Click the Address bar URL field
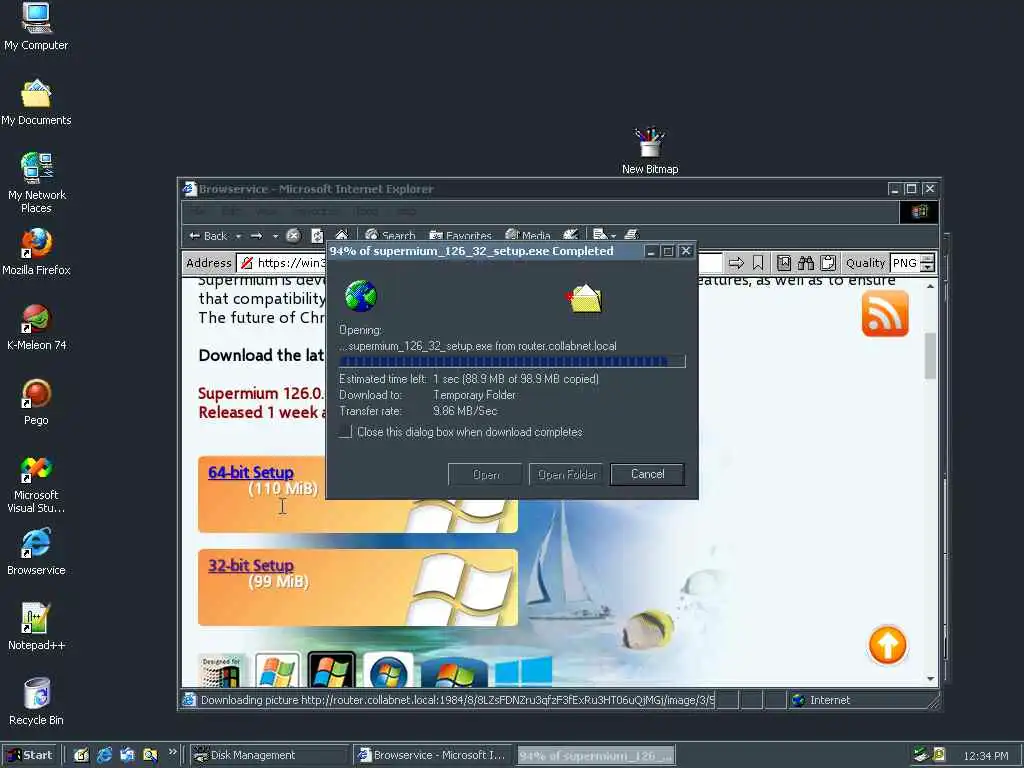 (x=281, y=263)
